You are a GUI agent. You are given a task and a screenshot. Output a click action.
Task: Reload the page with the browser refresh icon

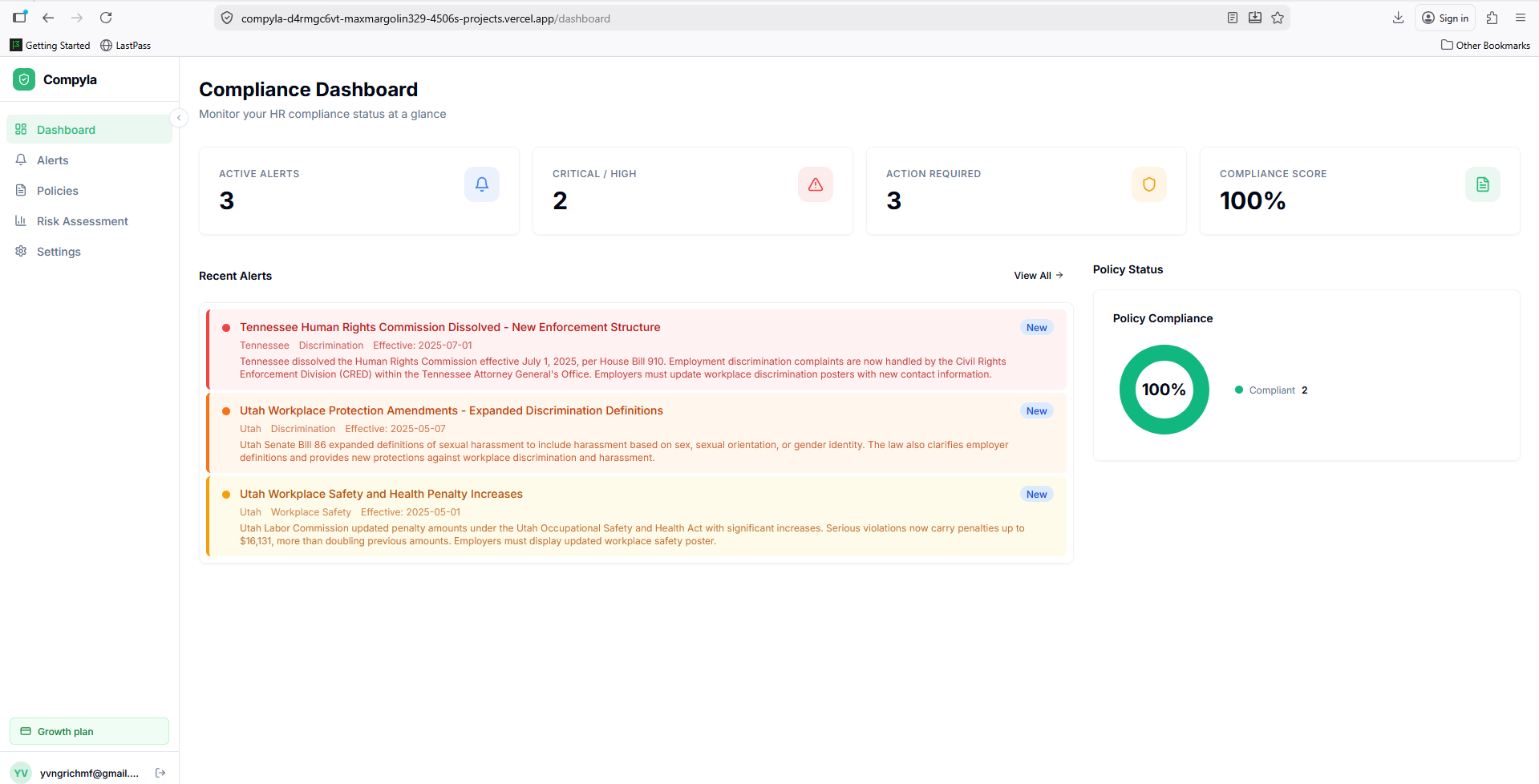point(106,18)
